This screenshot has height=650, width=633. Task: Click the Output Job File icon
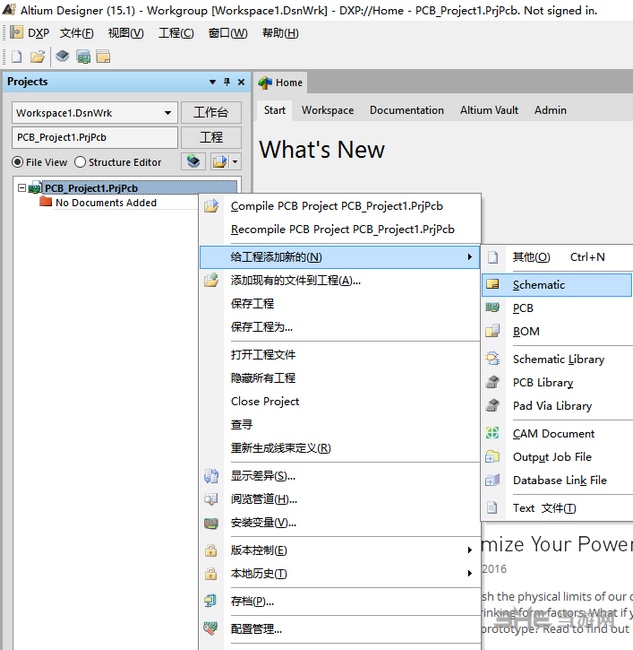pyautogui.click(x=492, y=456)
